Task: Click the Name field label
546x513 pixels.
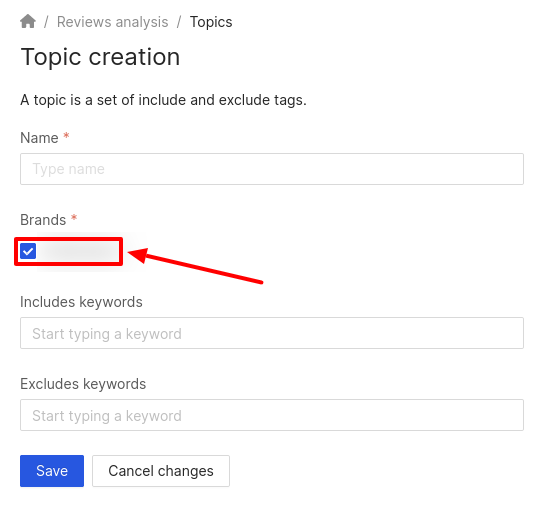Action: tap(39, 138)
